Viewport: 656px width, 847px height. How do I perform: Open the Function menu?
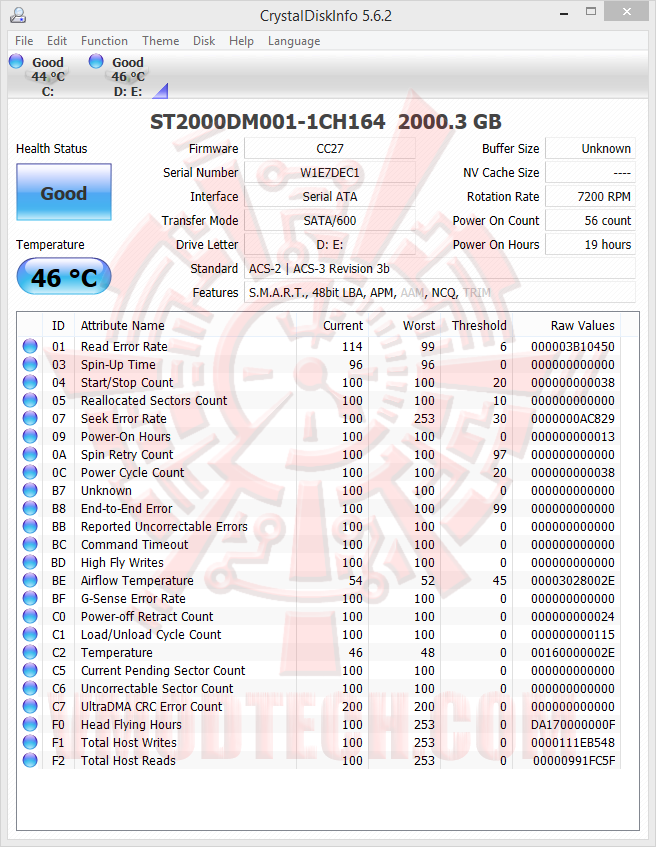coord(104,41)
